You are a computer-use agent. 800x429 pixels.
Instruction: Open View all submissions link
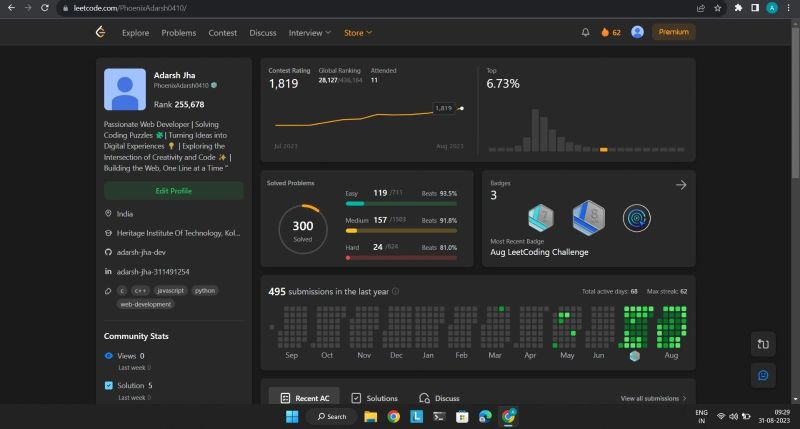pos(653,398)
